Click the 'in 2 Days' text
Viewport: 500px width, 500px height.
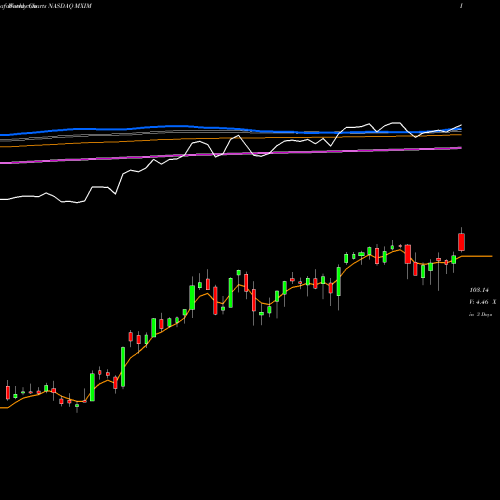point(480,314)
